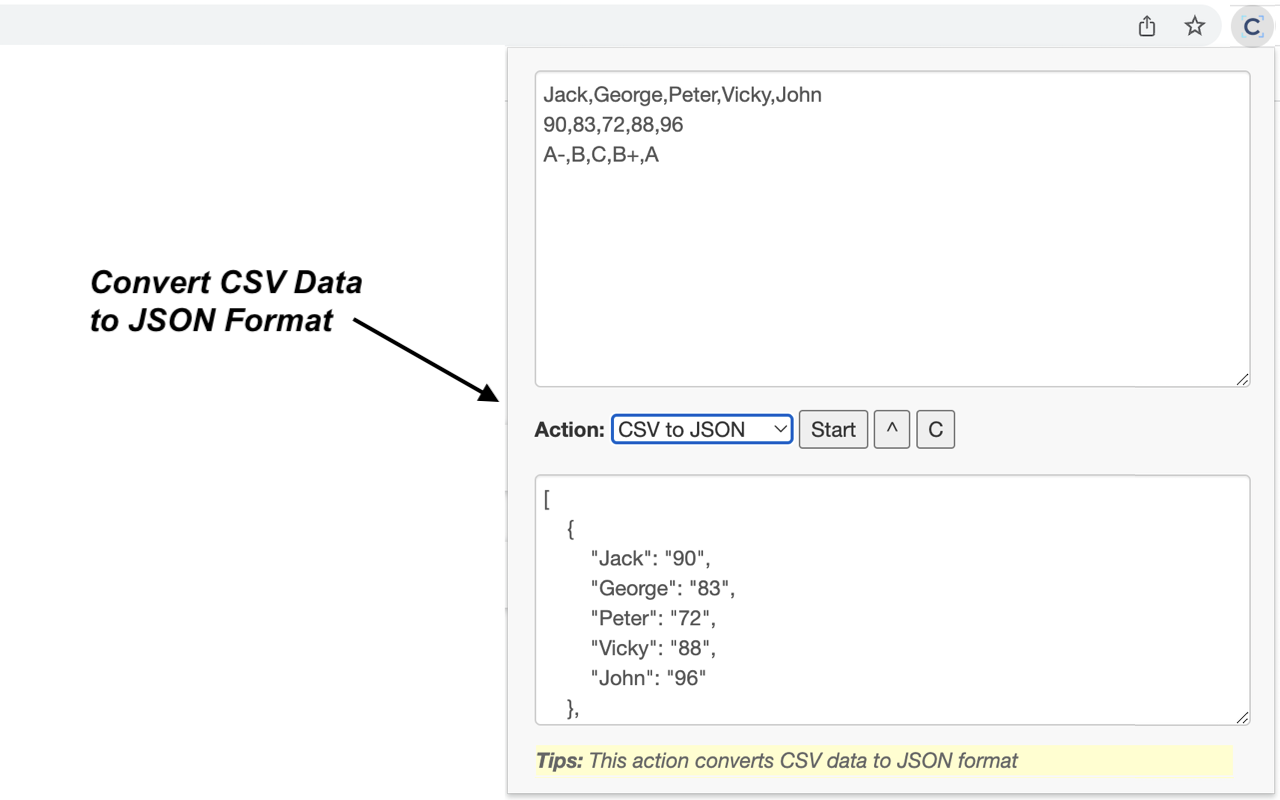Click the output line "George": "83"
This screenshot has height=800, width=1280.
pos(662,588)
